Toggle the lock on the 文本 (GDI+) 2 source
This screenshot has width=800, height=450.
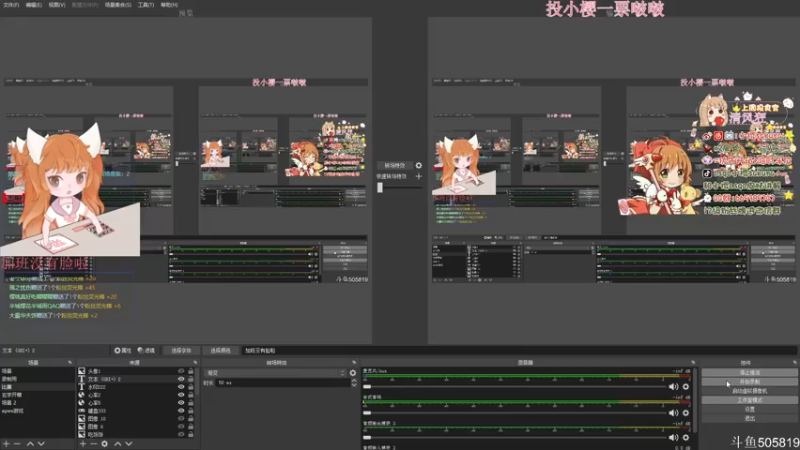pyautogui.click(x=191, y=379)
